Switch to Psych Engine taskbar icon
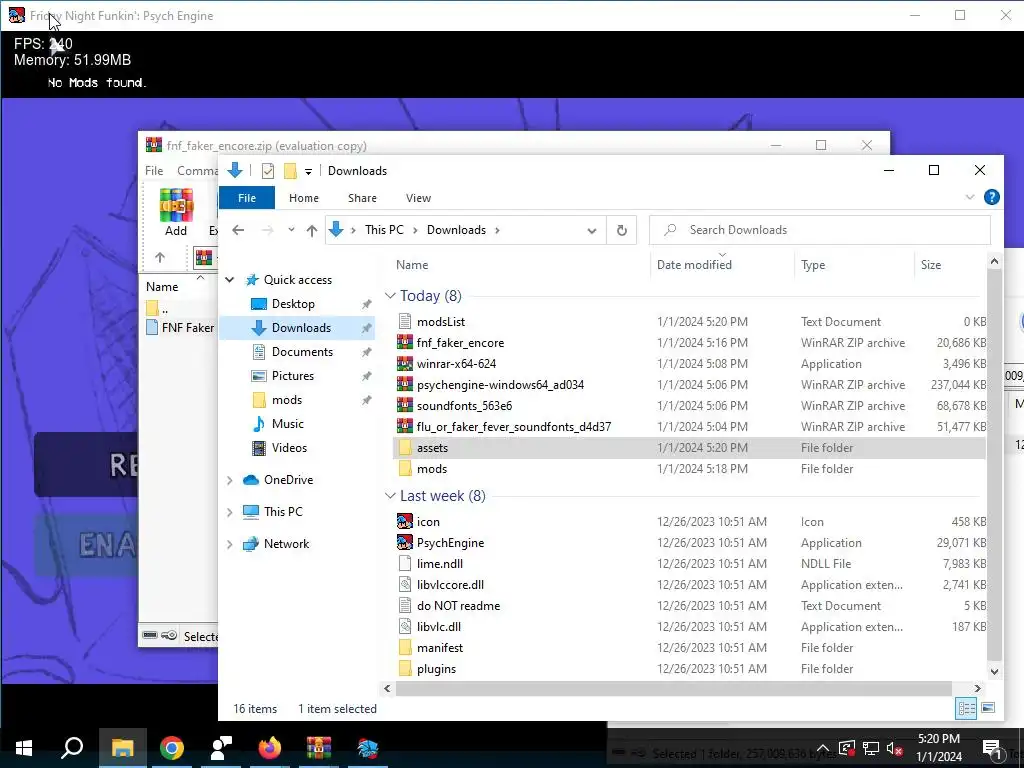The image size is (1024, 768). click(x=368, y=748)
